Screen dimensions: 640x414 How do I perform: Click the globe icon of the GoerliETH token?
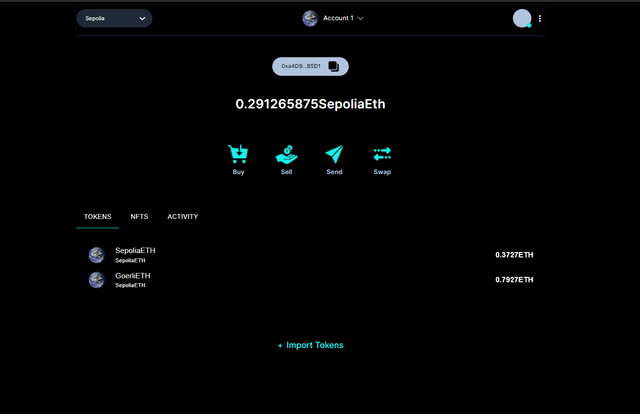coord(96,280)
